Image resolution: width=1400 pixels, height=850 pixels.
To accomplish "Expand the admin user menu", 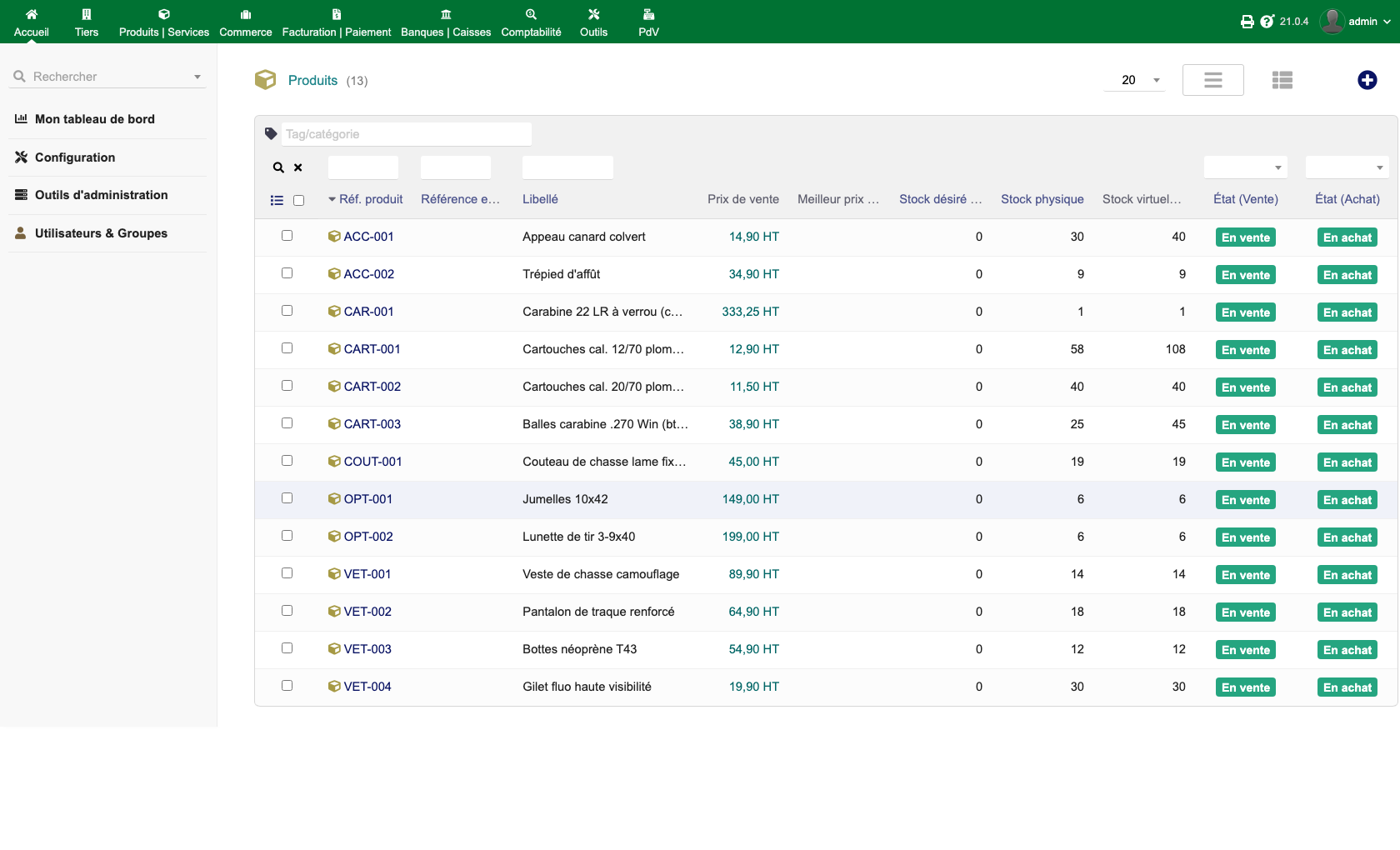I will (1356, 22).
